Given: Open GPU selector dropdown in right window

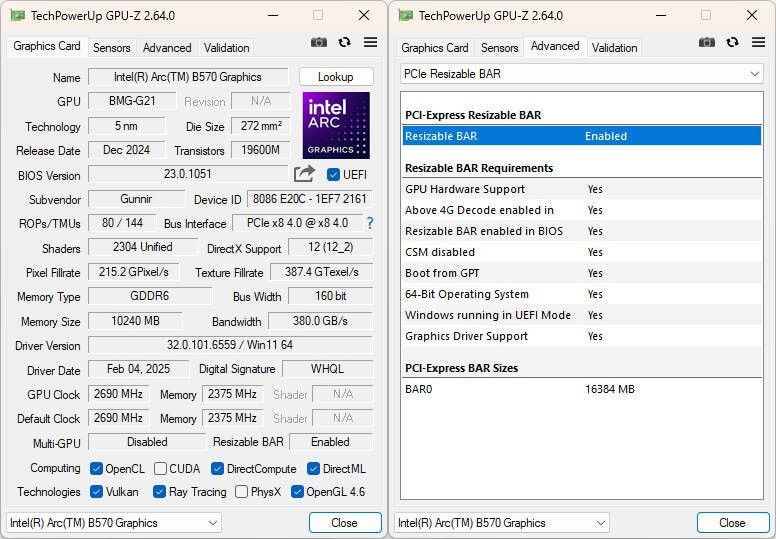Looking at the screenshot, I should (502, 523).
